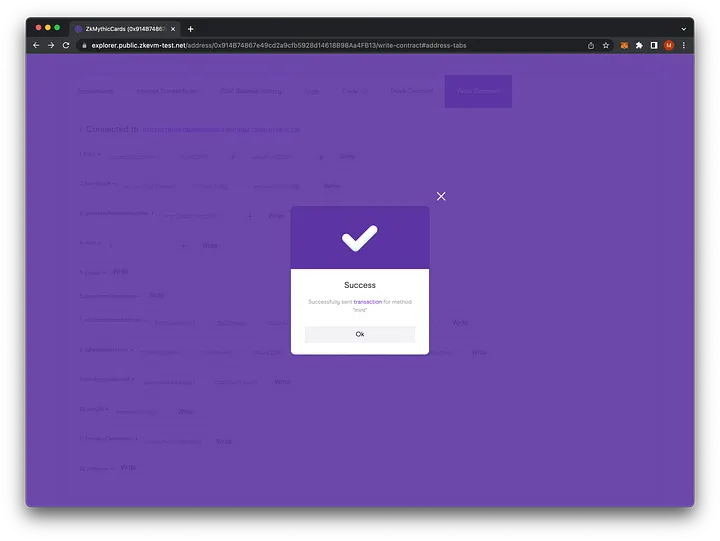Click the browser forward arrow
This screenshot has width=720, height=541.
pyautogui.click(x=51, y=45)
